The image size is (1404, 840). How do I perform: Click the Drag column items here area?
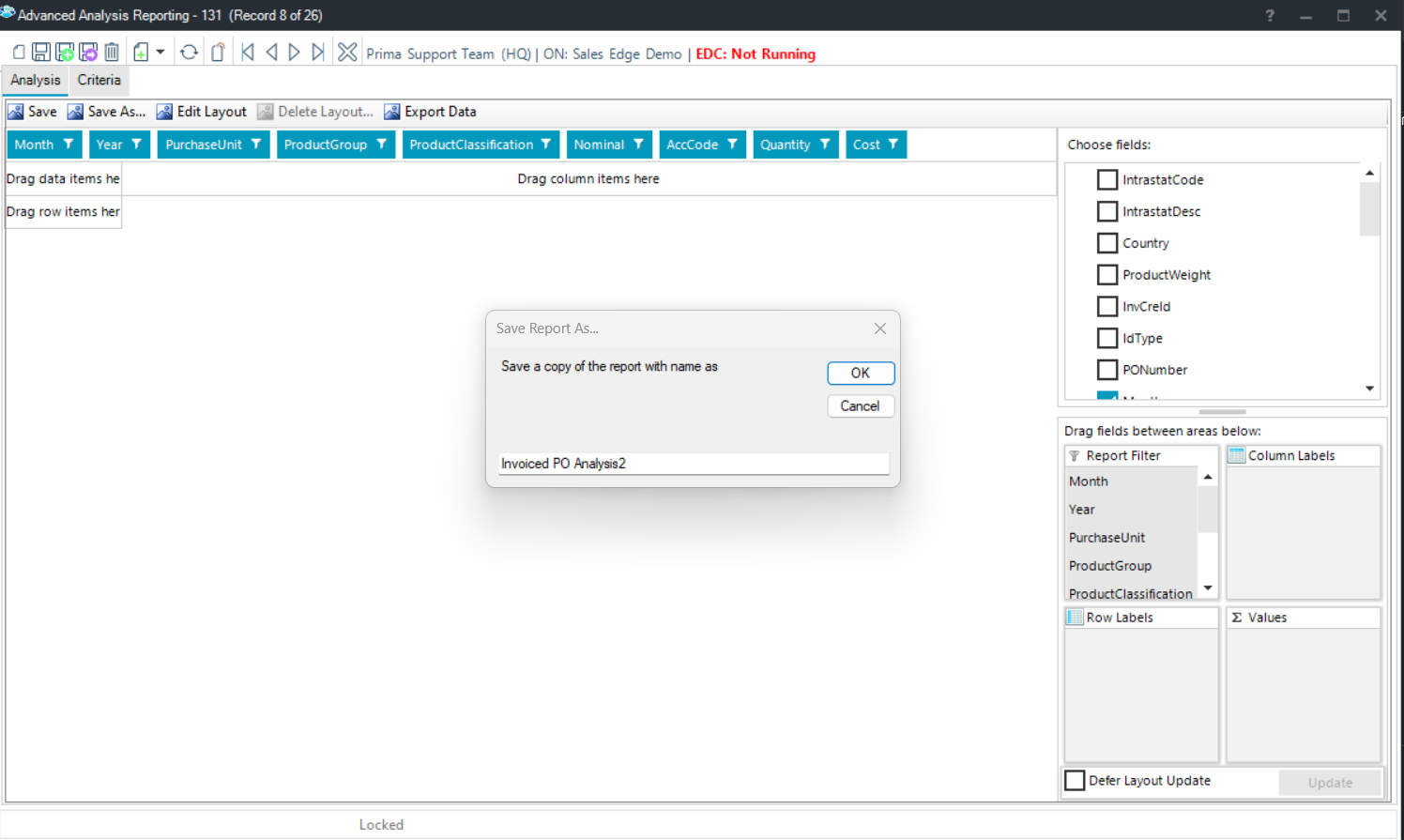[x=588, y=178]
